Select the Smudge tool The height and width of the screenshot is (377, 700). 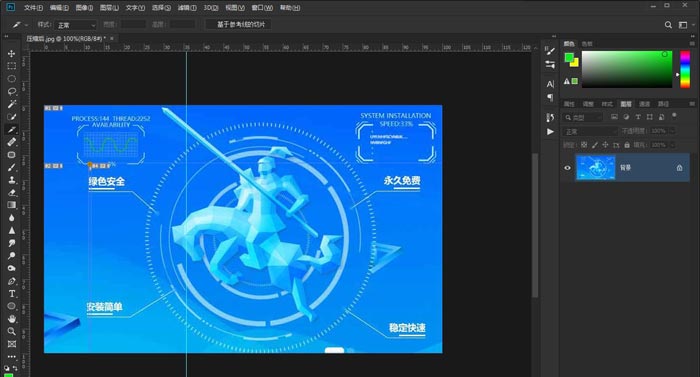tap(12, 243)
